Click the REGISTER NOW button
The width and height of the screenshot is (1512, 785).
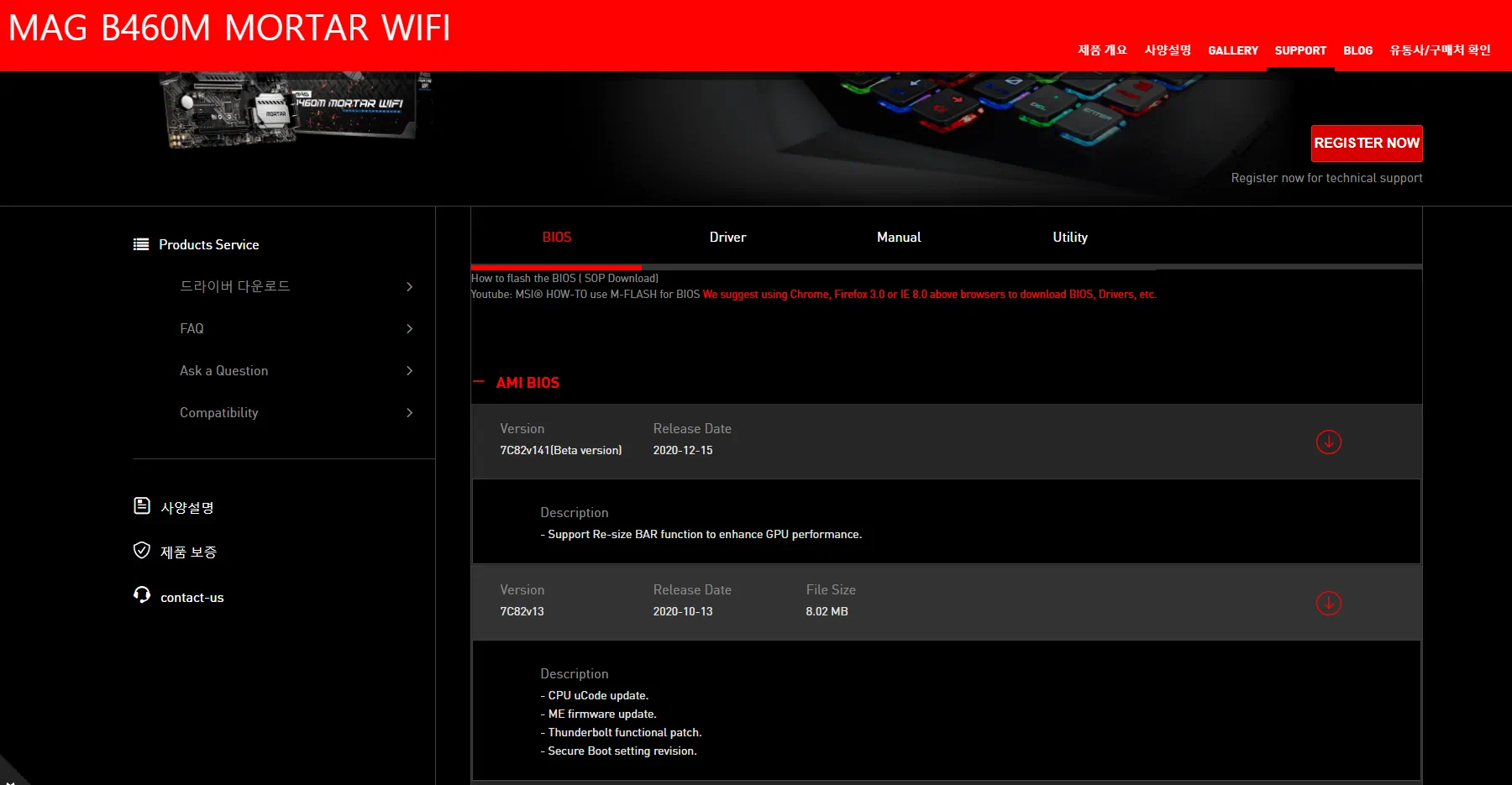click(x=1367, y=144)
